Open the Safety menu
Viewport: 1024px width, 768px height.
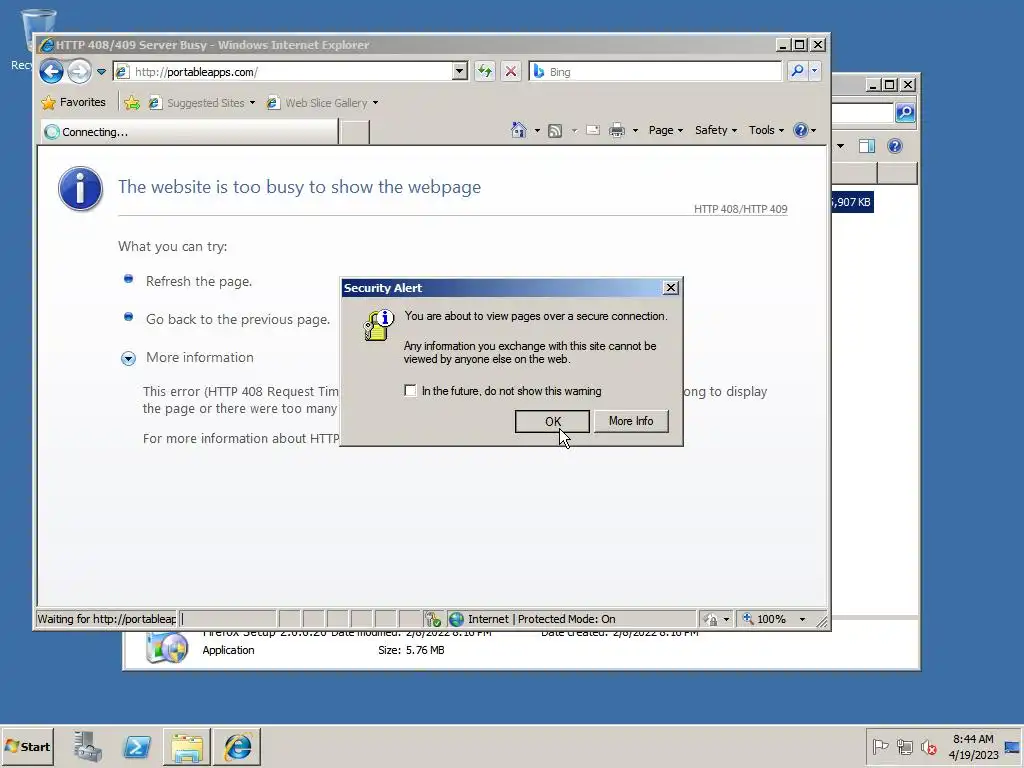(716, 130)
